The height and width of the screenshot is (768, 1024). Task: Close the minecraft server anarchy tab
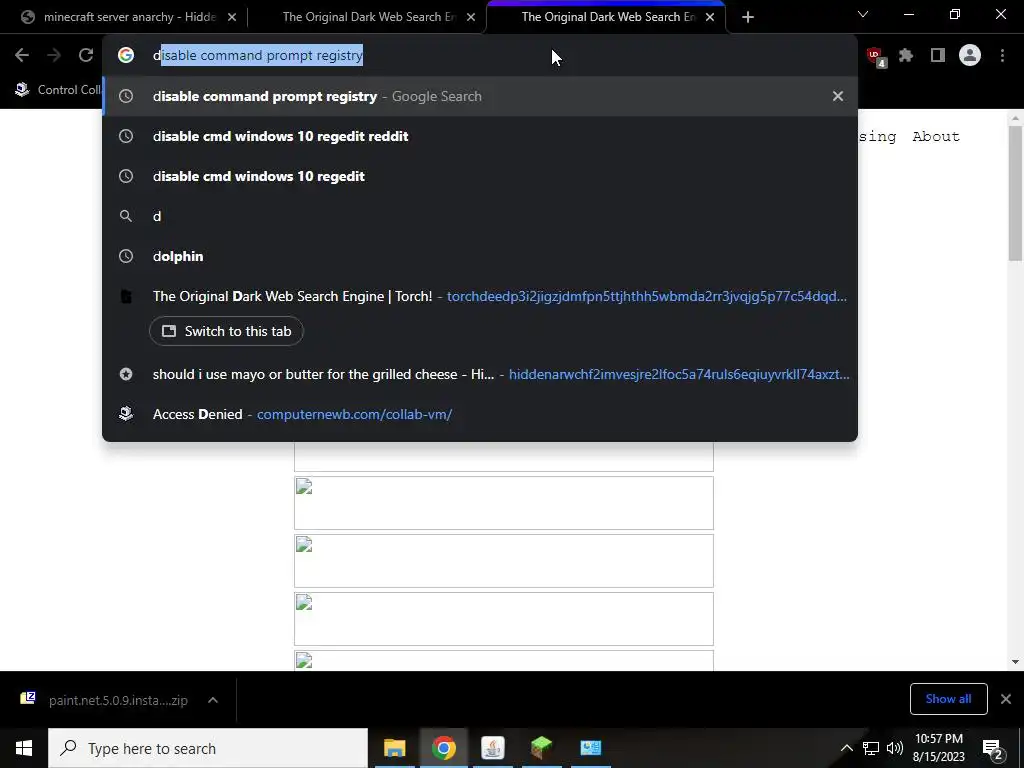[232, 17]
